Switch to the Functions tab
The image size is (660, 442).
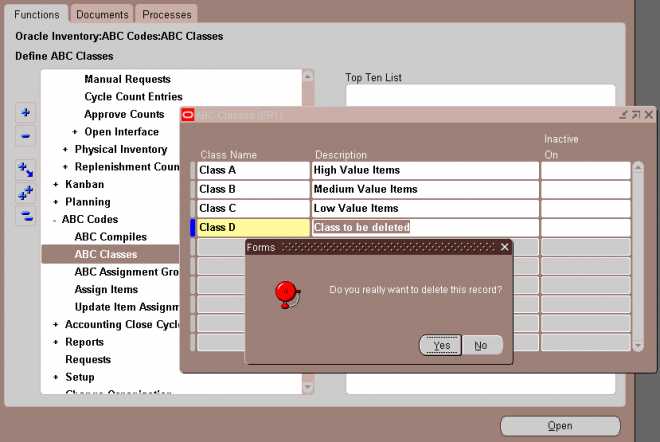37,14
